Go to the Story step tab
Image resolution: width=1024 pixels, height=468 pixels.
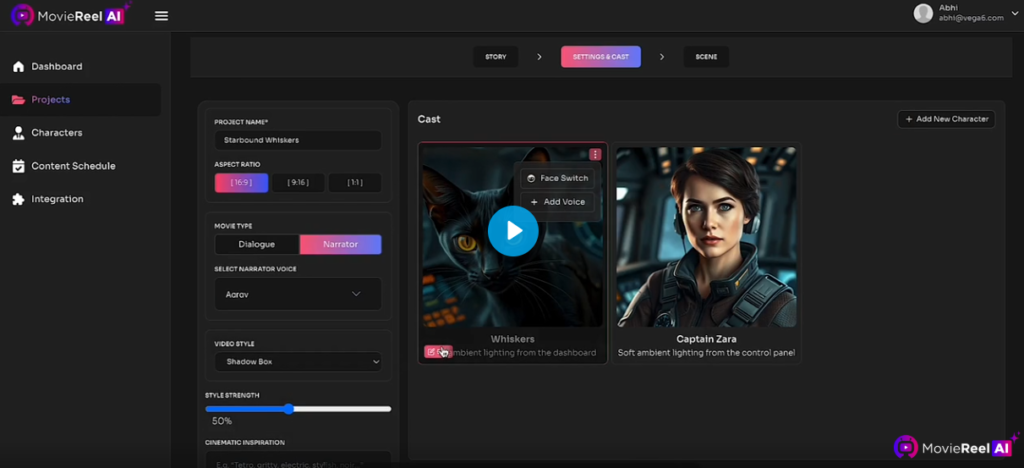495,57
